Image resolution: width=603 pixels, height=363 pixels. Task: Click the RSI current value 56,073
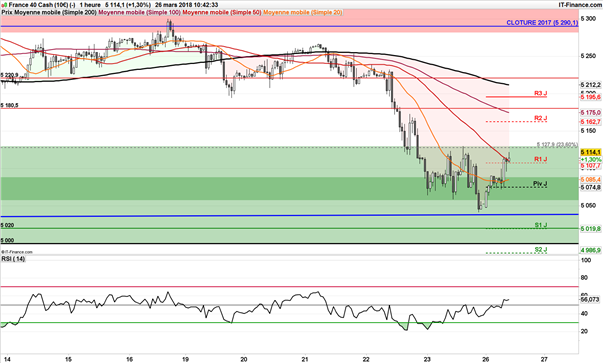click(590, 299)
